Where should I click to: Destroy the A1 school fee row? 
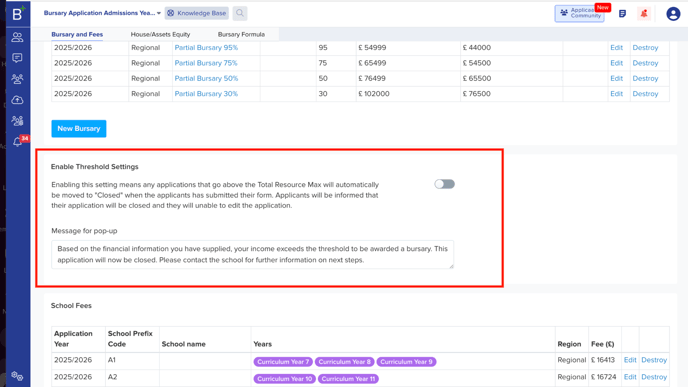[654, 360]
